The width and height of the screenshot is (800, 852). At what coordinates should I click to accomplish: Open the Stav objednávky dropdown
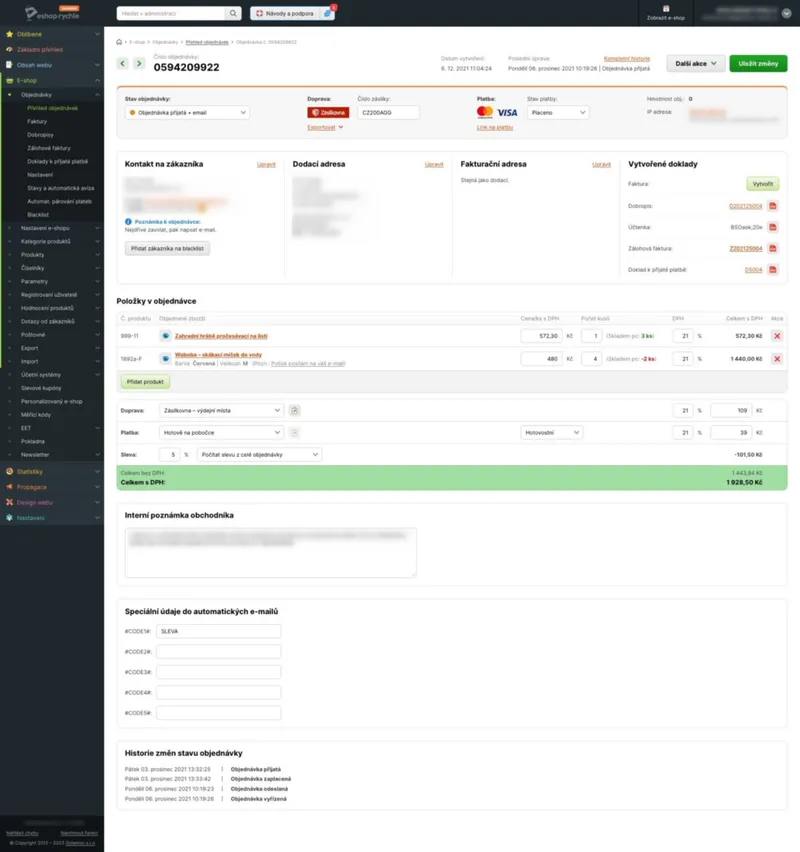point(187,112)
